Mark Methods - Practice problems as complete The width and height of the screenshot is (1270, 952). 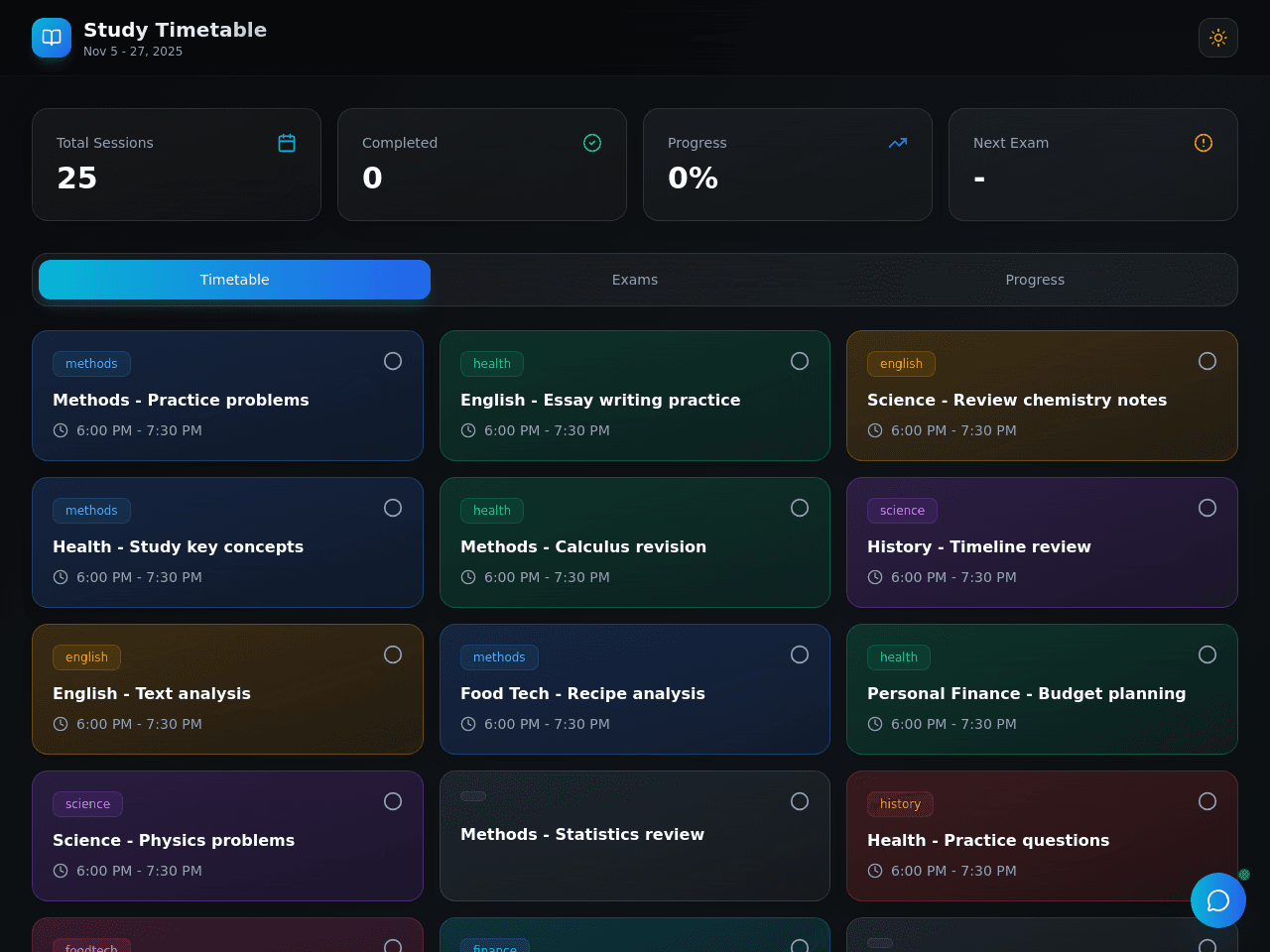tap(393, 361)
